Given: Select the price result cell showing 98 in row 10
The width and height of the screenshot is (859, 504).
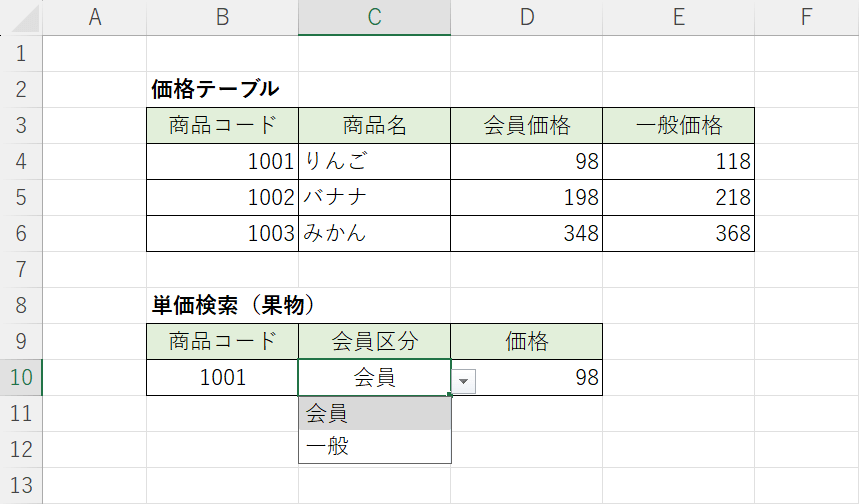Looking at the screenshot, I should pyautogui.click(x=526, y=377).
